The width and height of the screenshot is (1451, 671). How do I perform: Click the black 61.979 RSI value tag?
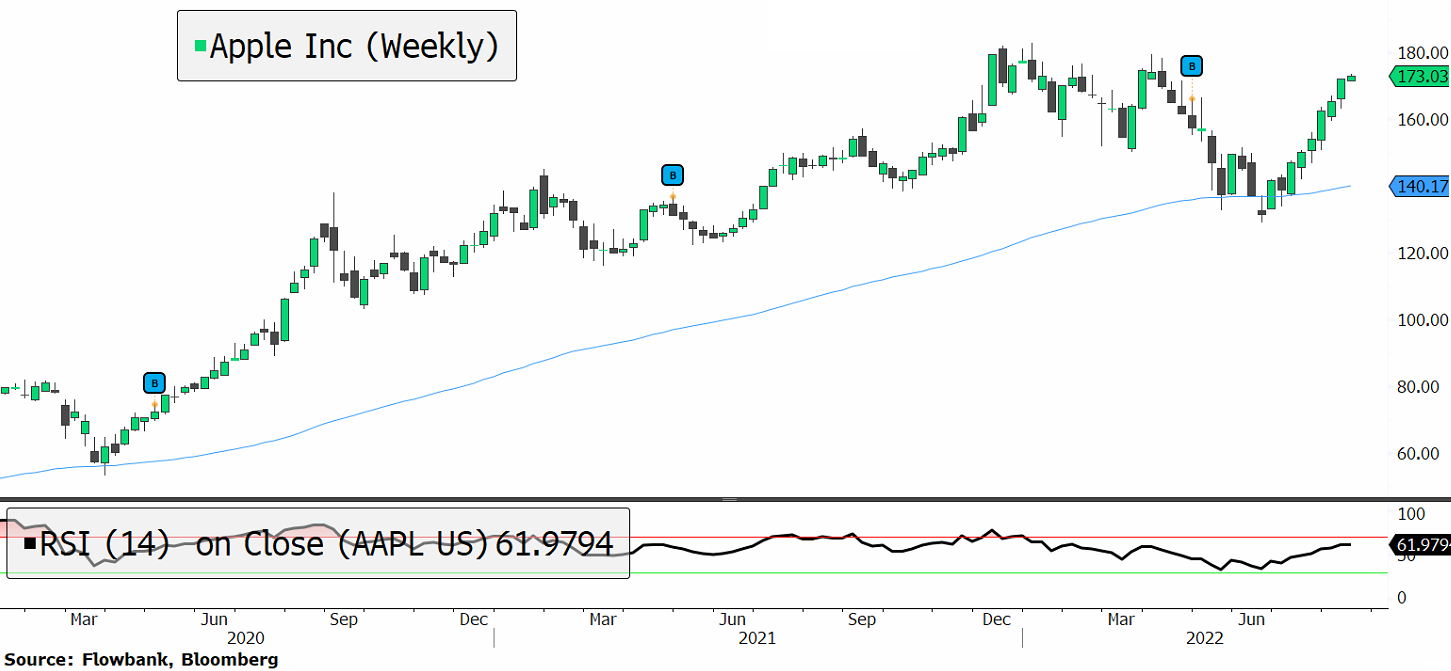click(x=1421, y=545)
